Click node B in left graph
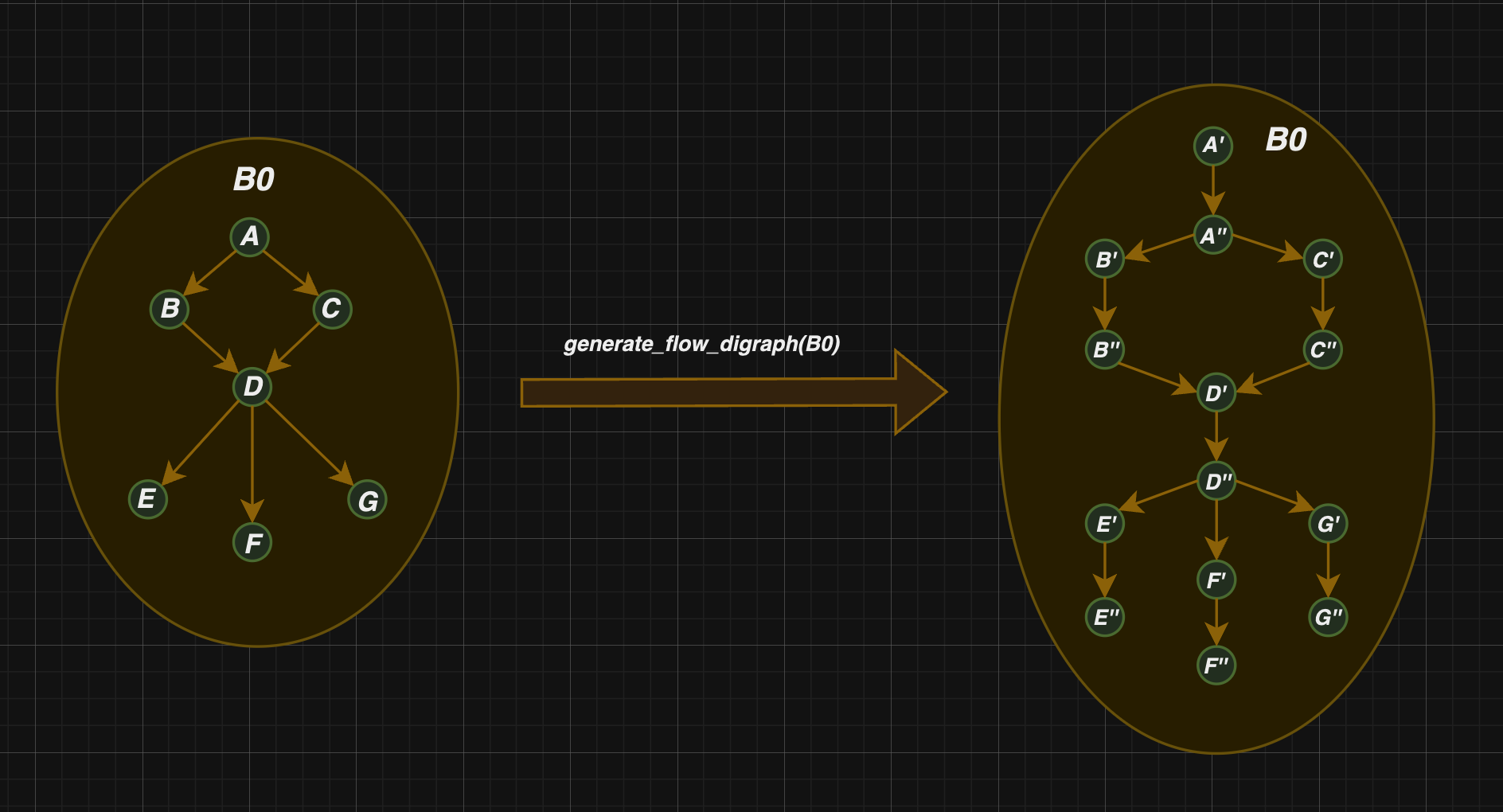 (x=170, y=309)
